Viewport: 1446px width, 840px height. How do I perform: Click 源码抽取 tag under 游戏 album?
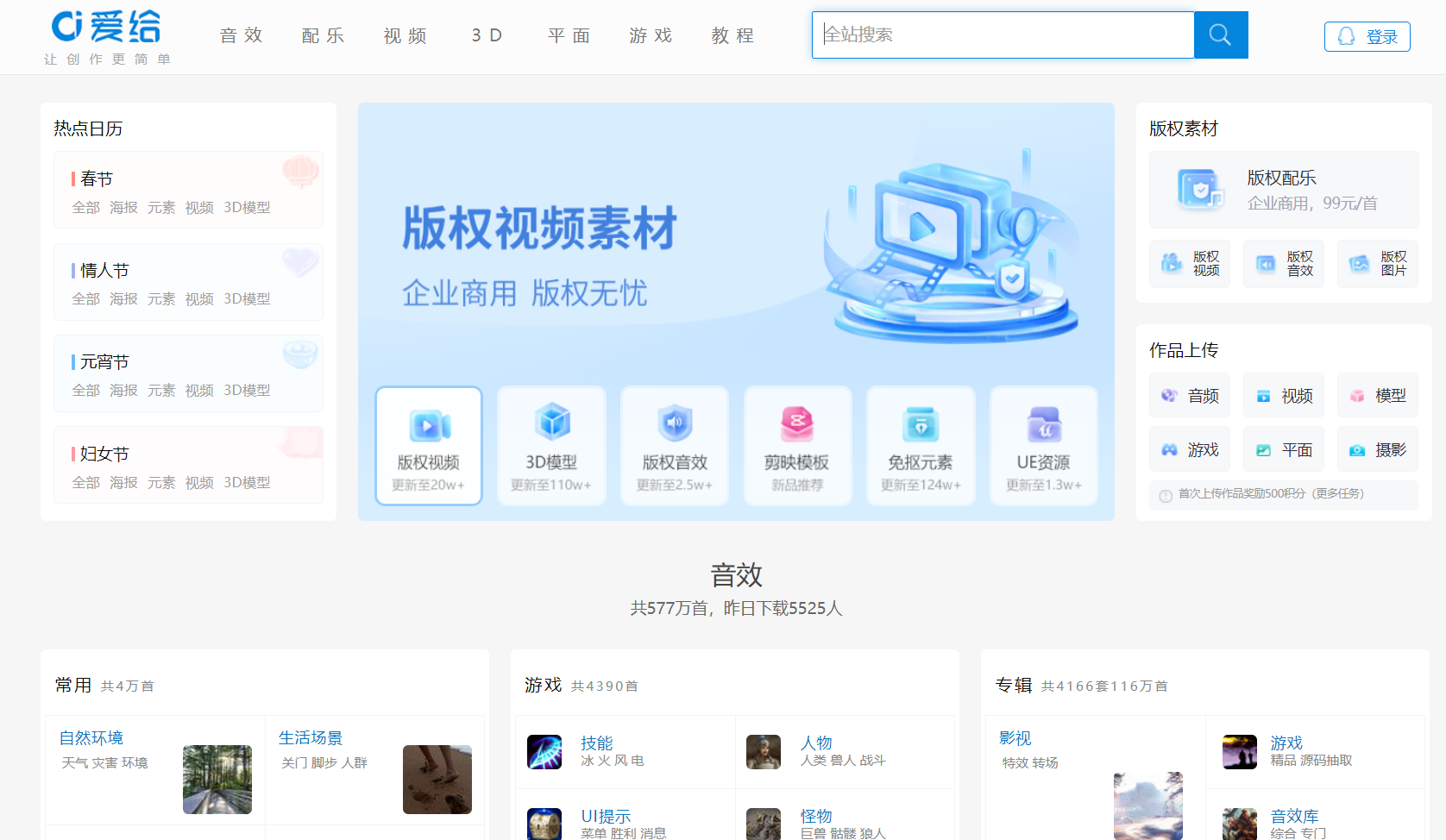[1326, 760]
